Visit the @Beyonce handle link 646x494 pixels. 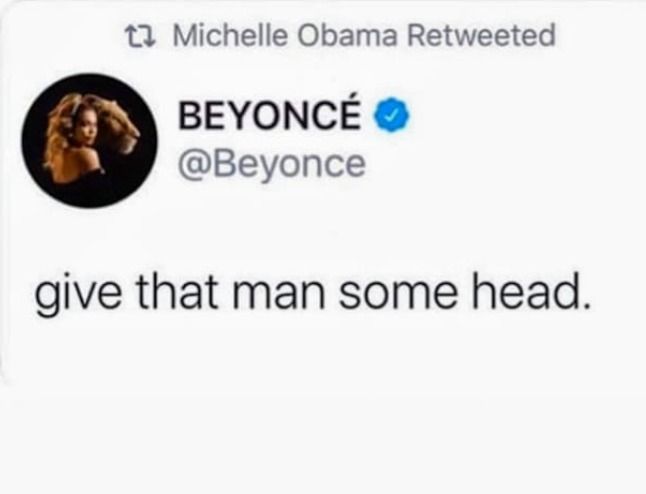(x=272, y=165)
